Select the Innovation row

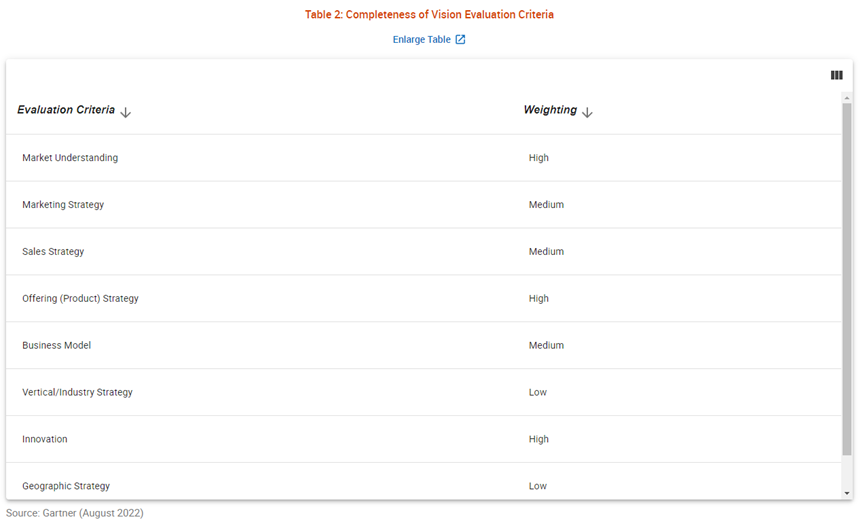coord(424,439)
